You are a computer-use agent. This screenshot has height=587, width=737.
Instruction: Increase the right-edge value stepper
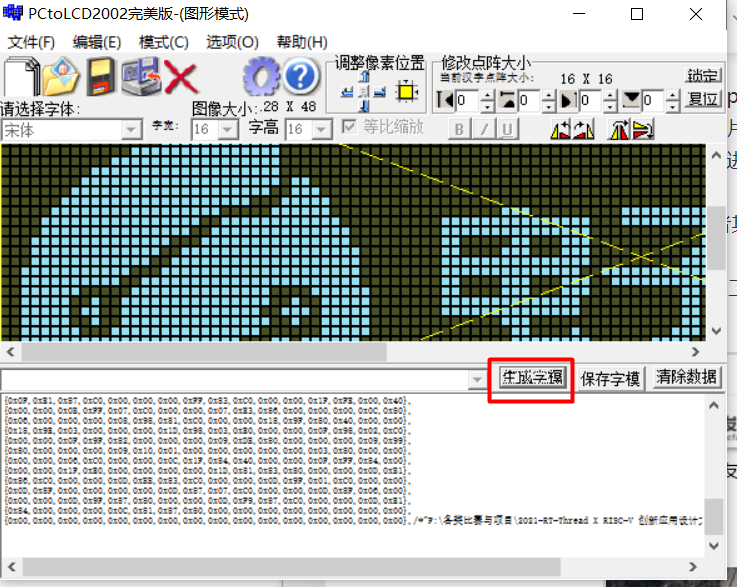click(x=611, y=95)
